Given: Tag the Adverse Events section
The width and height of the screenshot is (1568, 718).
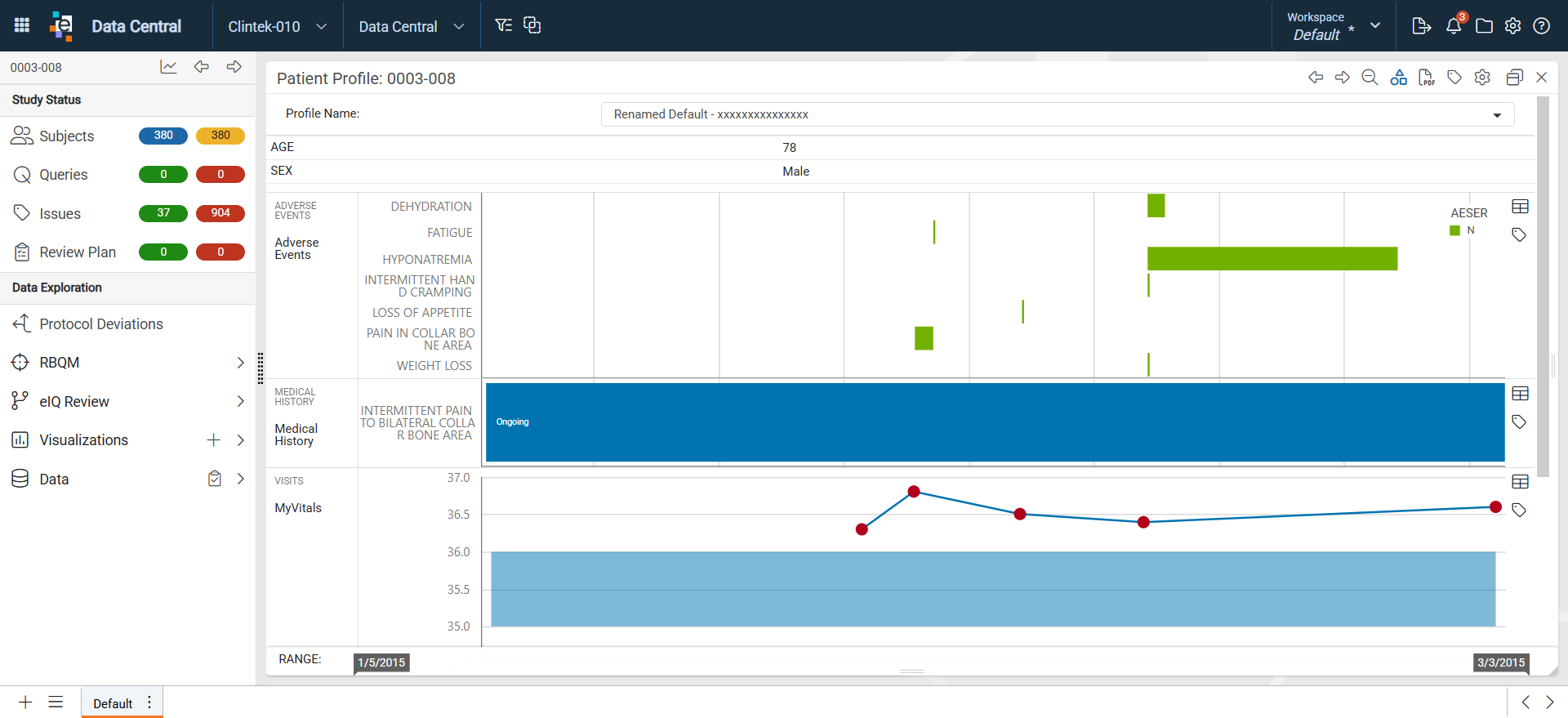Looking at the screenshot, I should pos(1519,235).
